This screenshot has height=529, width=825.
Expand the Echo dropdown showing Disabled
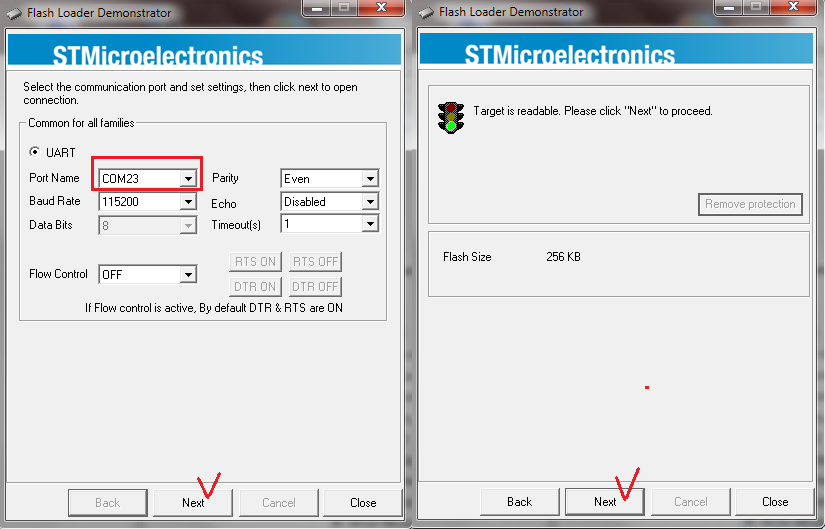coord(370,202)
